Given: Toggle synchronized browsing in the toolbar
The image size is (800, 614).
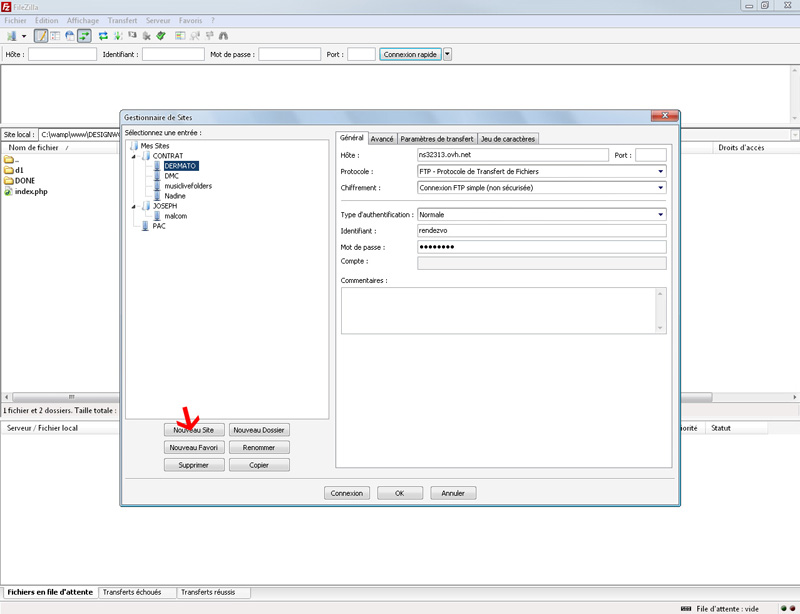Looking at the screenshot, I should pyautogui.click(x=209, y=36).
